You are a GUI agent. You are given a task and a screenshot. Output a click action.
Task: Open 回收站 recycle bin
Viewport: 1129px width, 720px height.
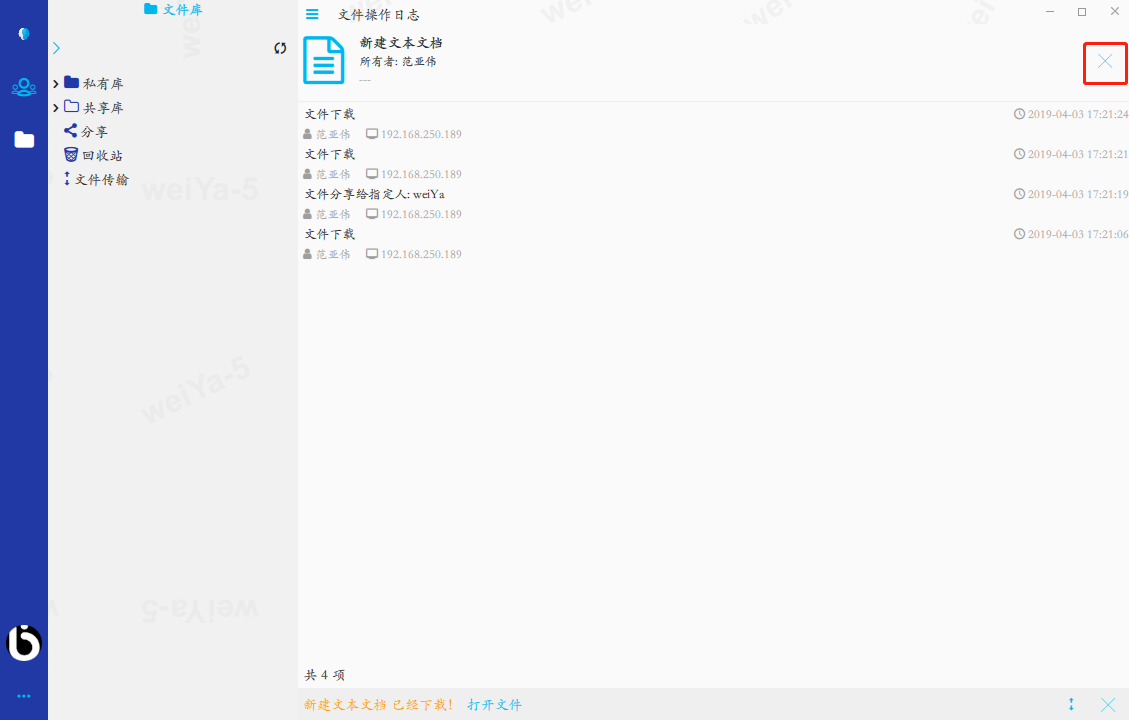[101, 155]
